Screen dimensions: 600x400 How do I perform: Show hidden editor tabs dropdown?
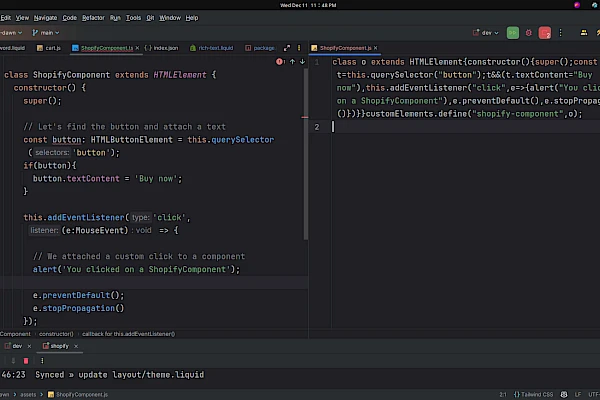[x=299, y=47]
